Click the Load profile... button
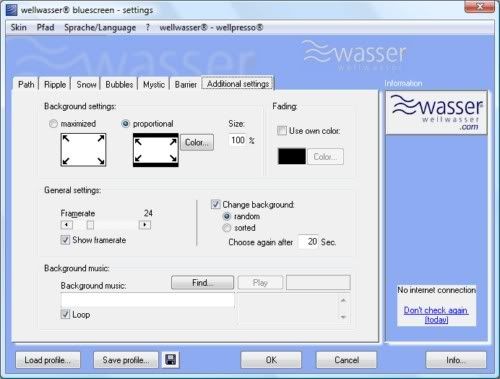 [48, 360]
